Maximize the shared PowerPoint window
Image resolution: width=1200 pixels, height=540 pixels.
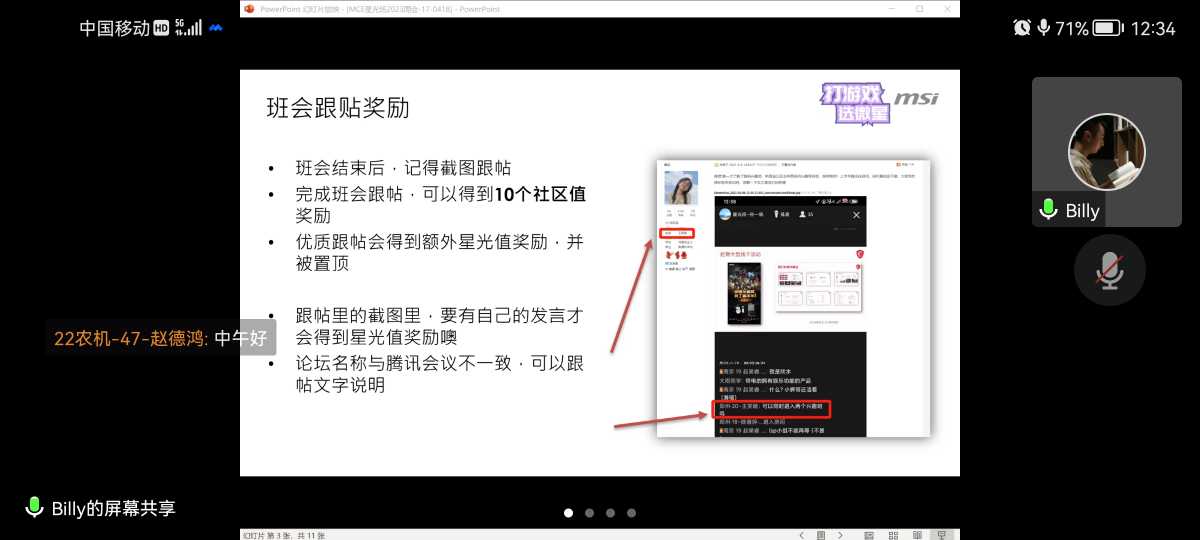click(919, 8)
